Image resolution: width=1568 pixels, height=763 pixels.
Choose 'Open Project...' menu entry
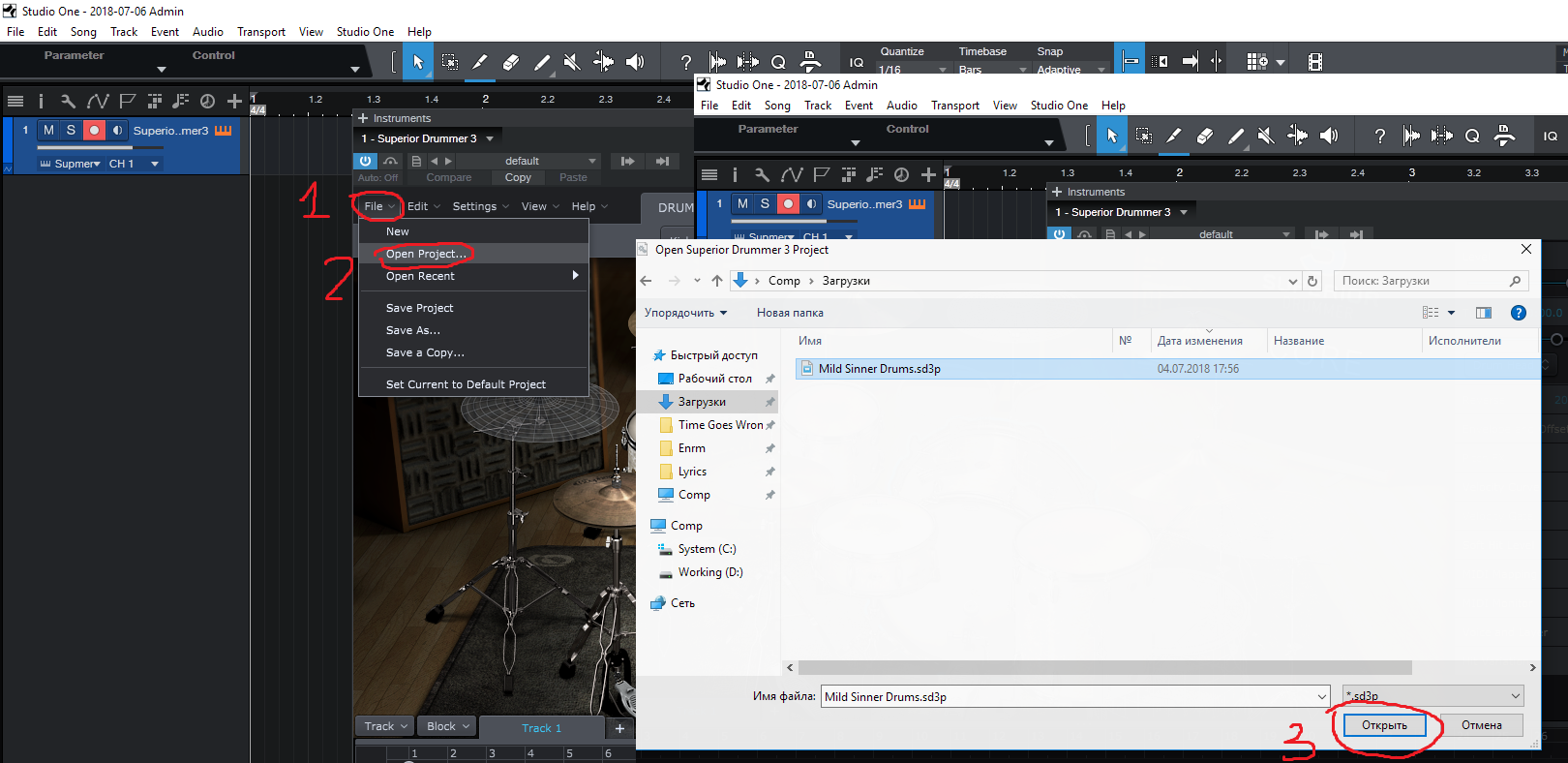(473, 254)
